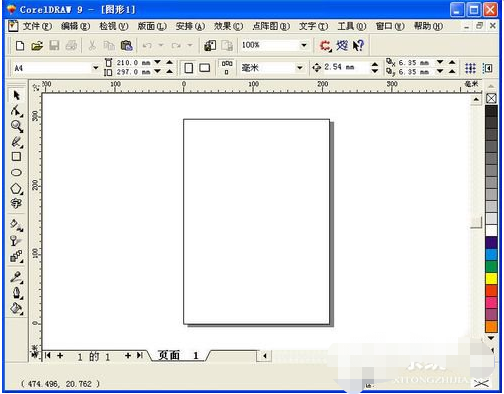The width and height of the screenshot is (504, 394).
Task: Open the units 毫米 dropdown
Action: [x=299, y=68]
